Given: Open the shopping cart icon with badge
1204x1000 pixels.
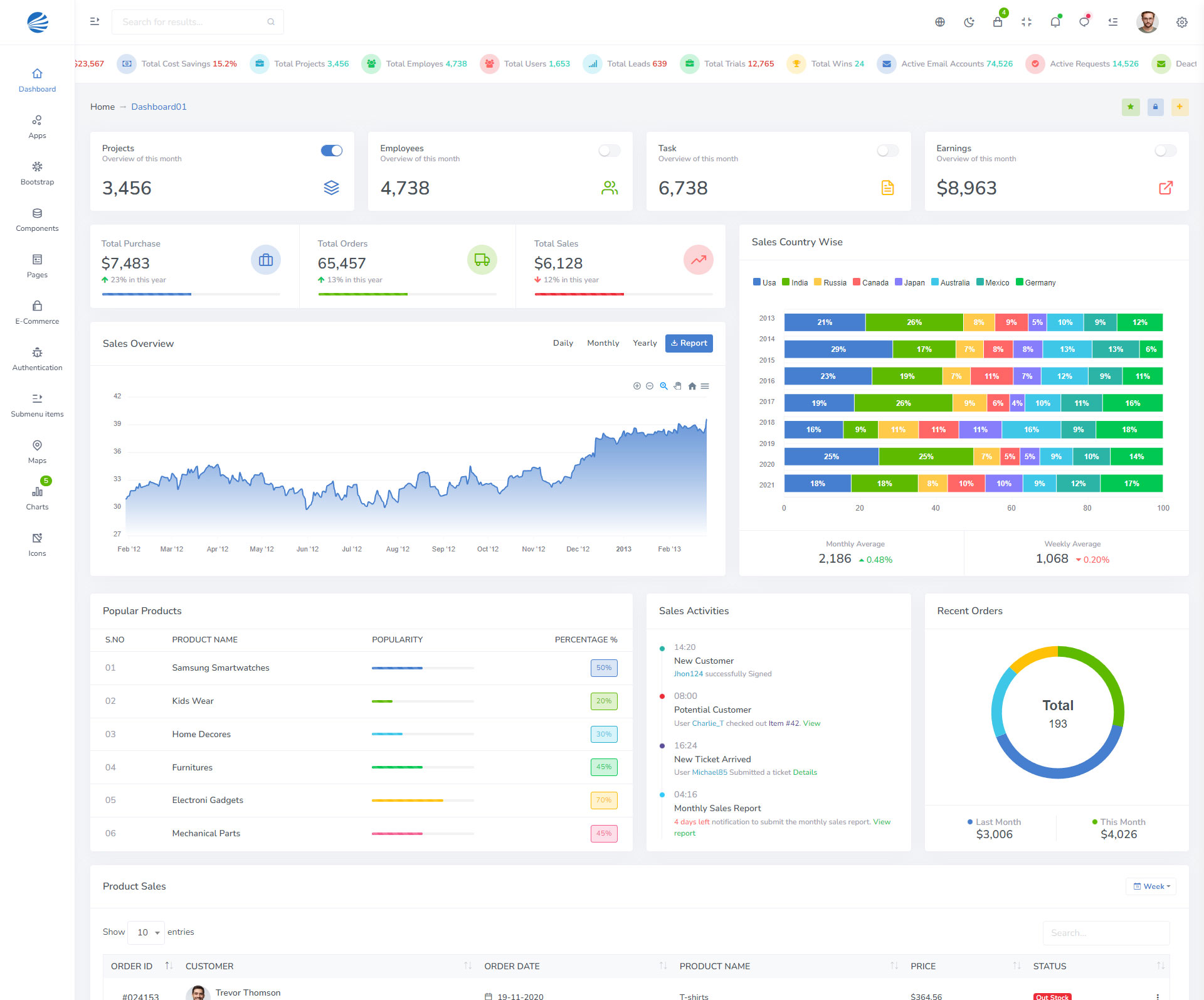Looking at the screenshot, I should click(x=998, y=23).
